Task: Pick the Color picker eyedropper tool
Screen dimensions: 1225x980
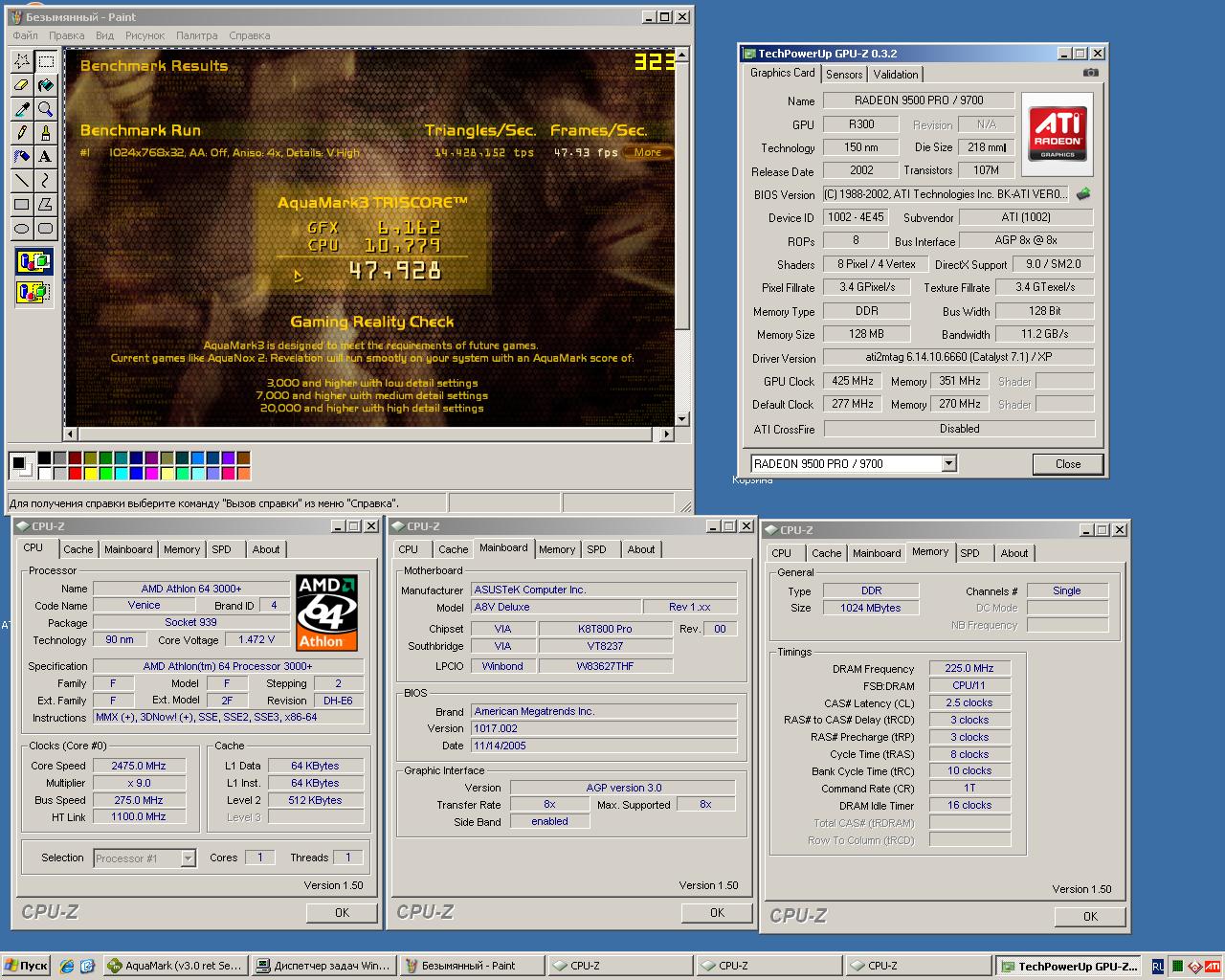Action: tap(21, 109)
